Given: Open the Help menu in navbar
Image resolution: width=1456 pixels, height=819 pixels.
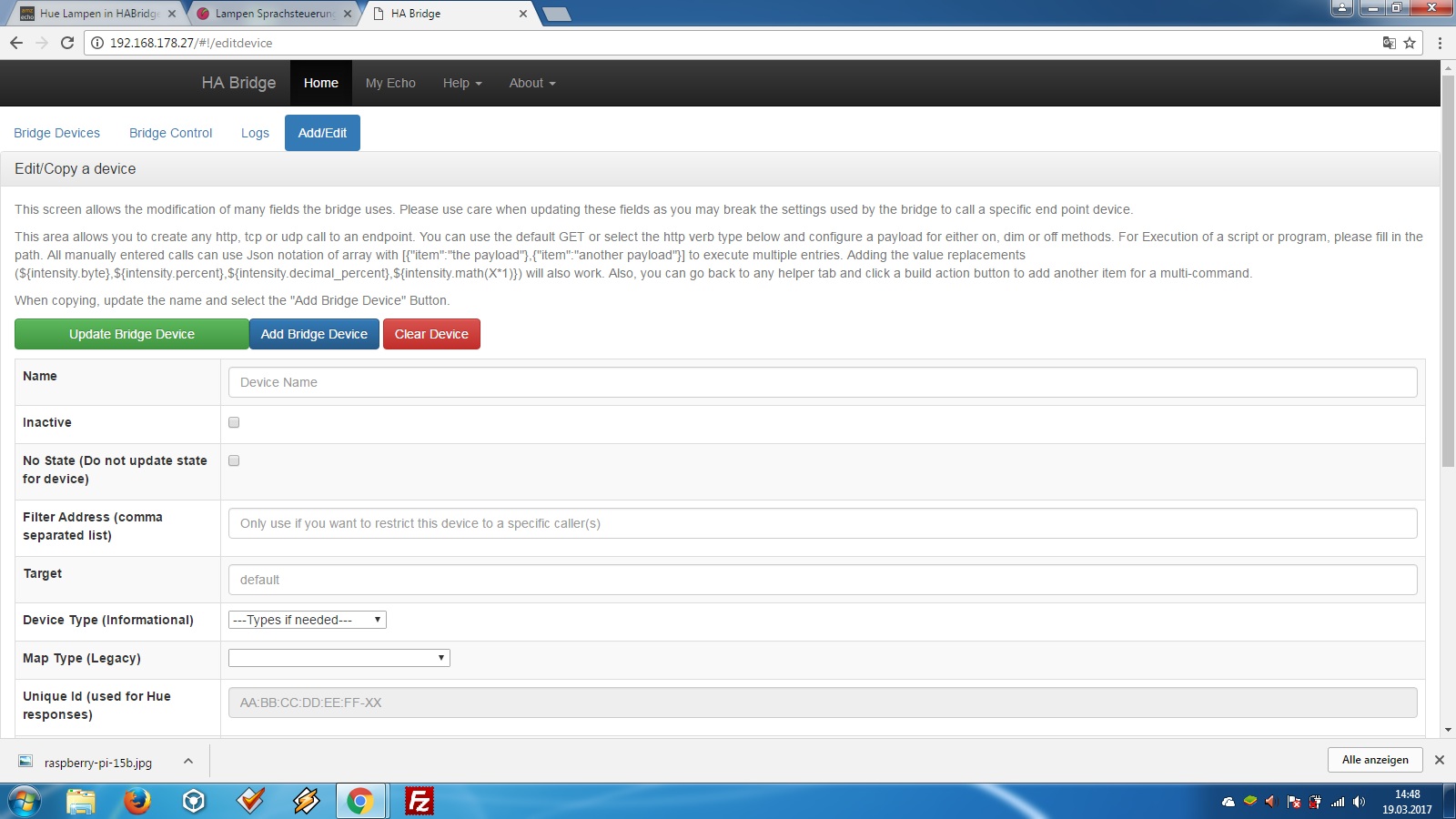Looking at the screenshot, I should pyautogui.click(x=462, y=83).
